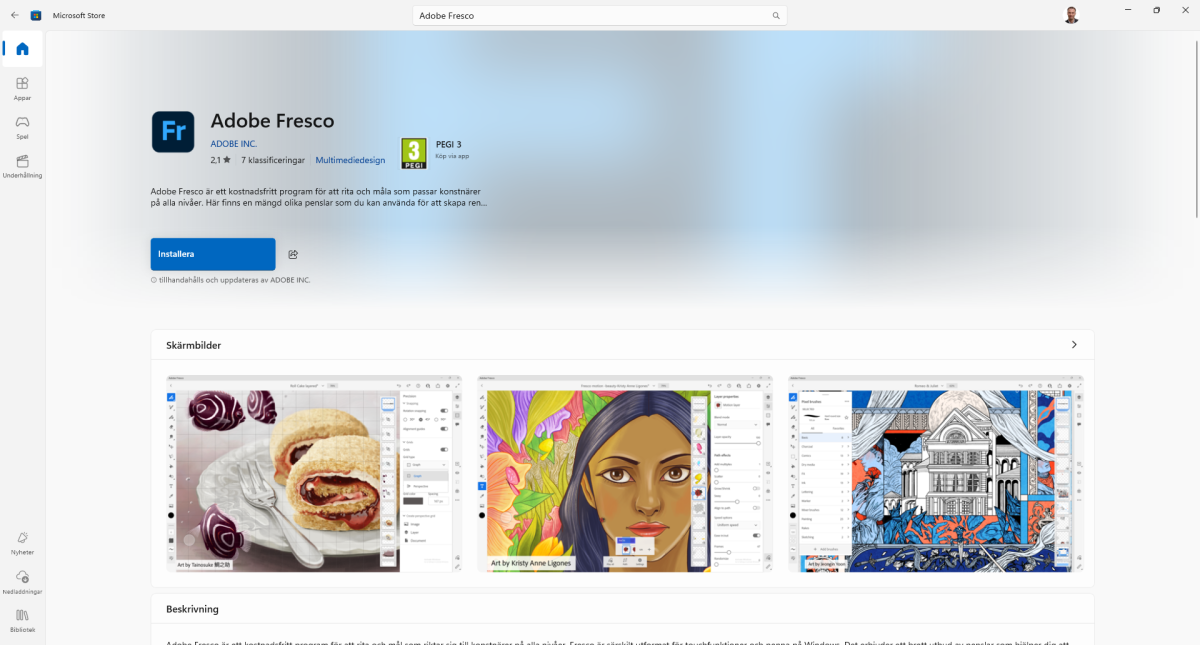The image size is (1200, 645).
Task: Expand the Skärmbilder section with chevron
Action: (x=1074, y=345)
